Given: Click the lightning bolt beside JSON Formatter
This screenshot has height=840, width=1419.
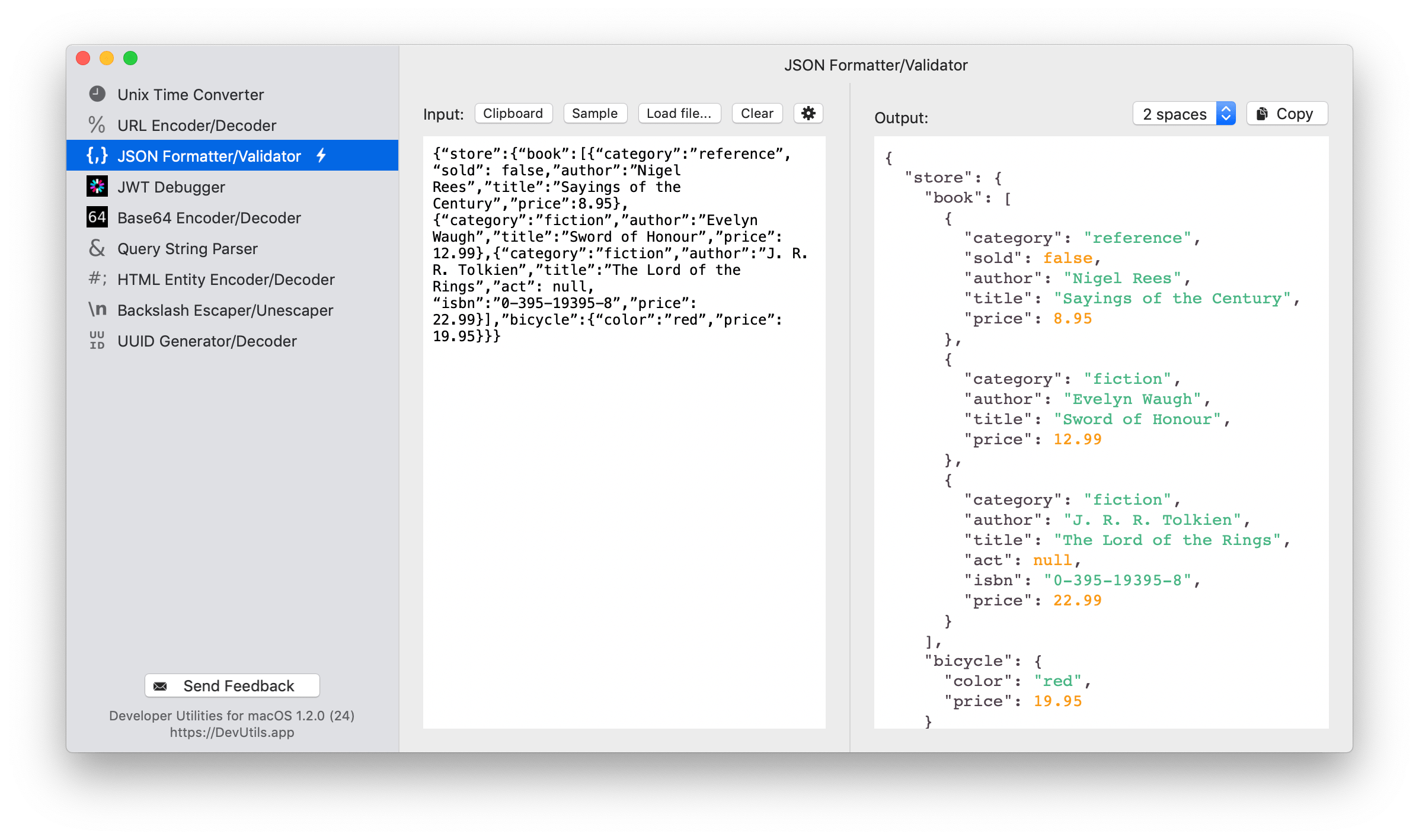Looking at the screenshot, I should [321, 156].
